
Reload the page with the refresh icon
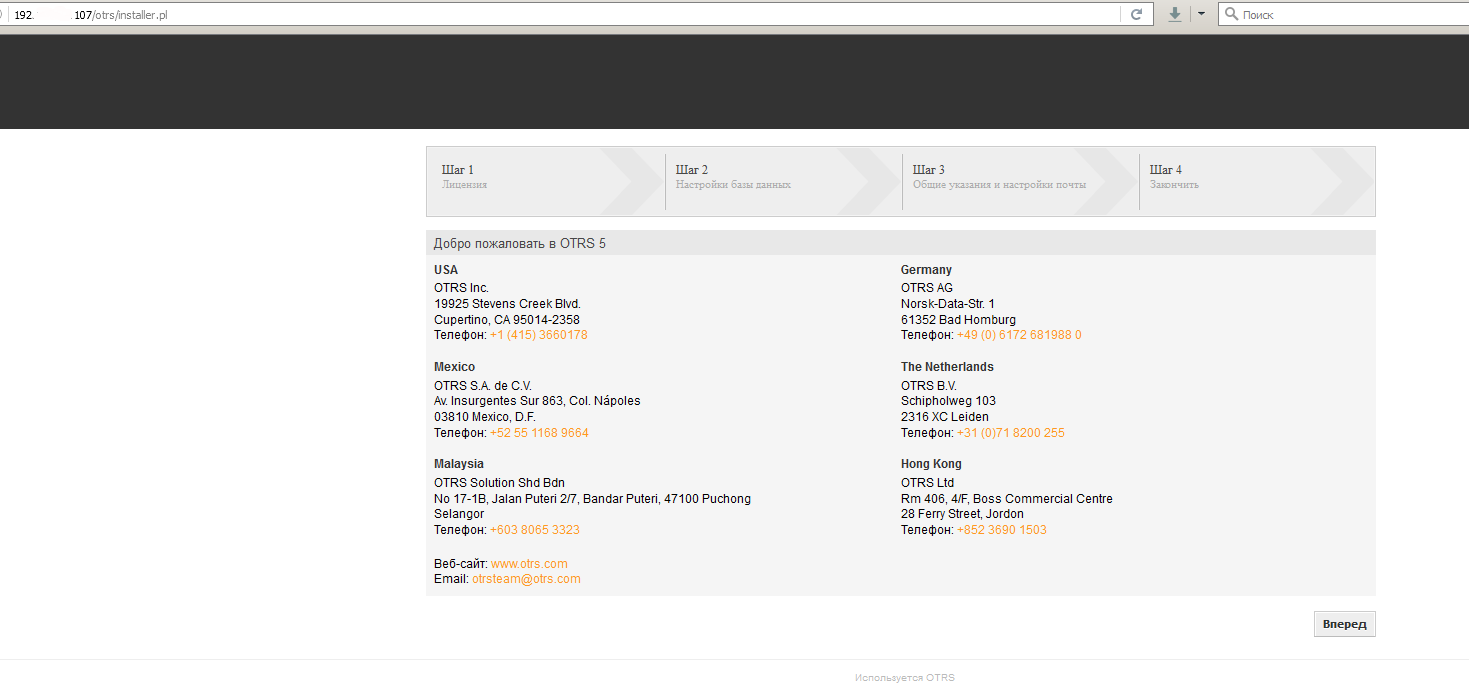tap(1136, 14)
